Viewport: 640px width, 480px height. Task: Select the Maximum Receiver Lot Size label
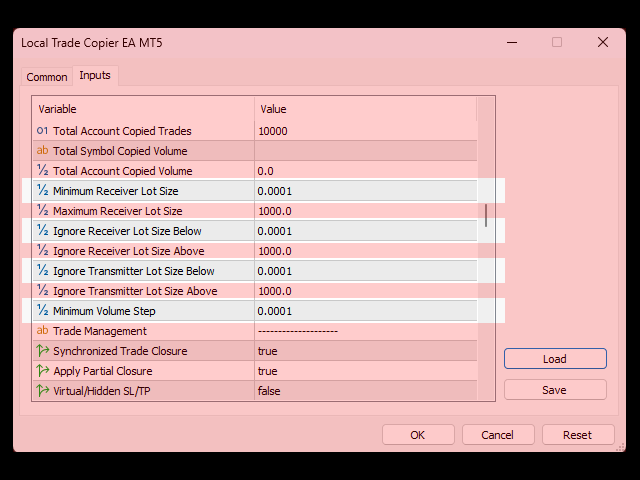coord(118,211)
